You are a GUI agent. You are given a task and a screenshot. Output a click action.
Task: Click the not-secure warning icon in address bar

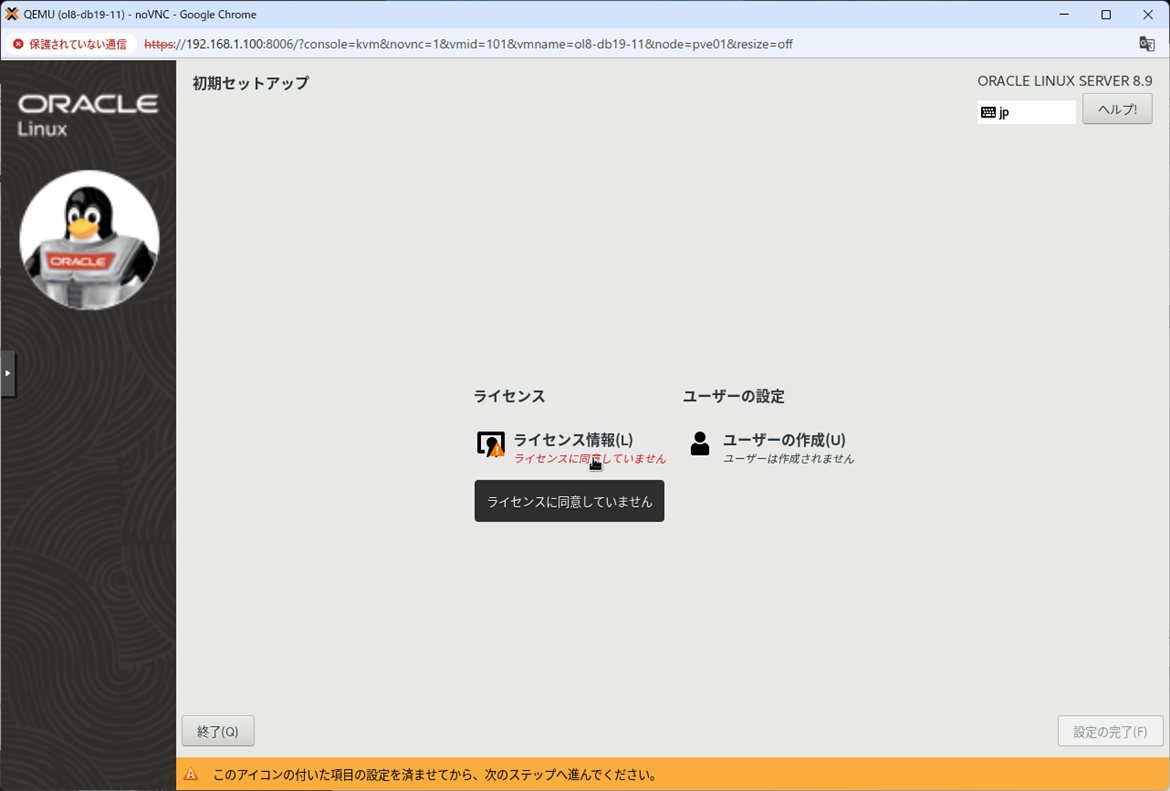18,44
